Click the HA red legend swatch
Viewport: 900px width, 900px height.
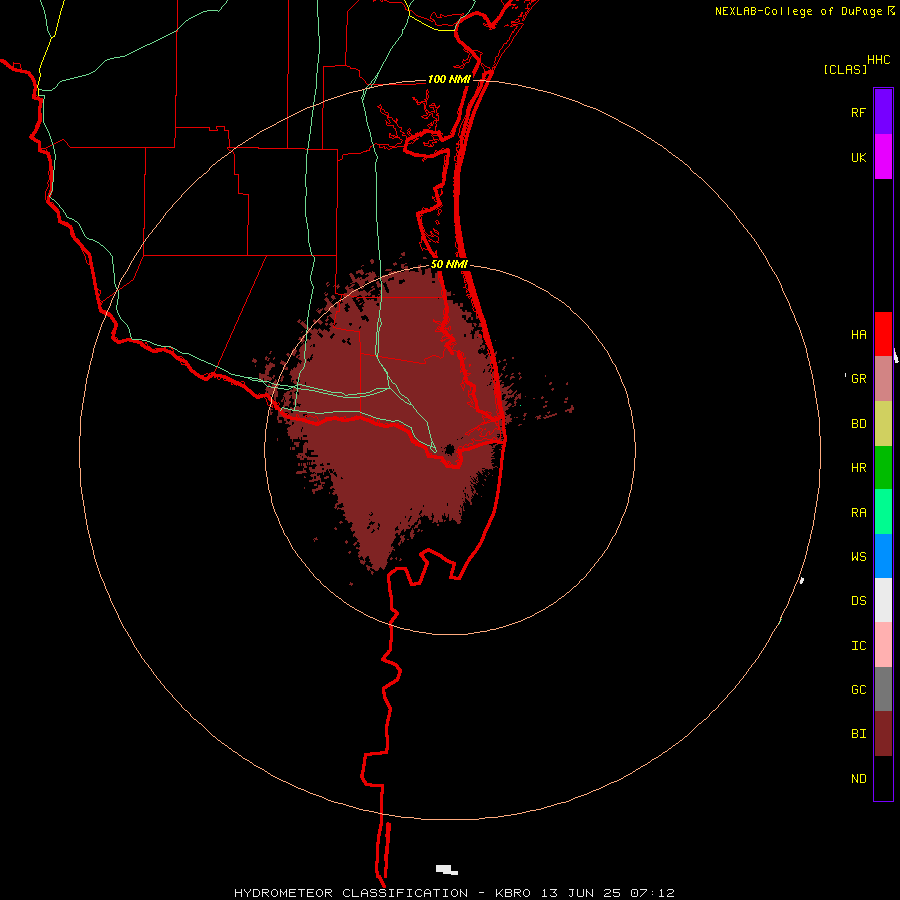coord(883,334)
